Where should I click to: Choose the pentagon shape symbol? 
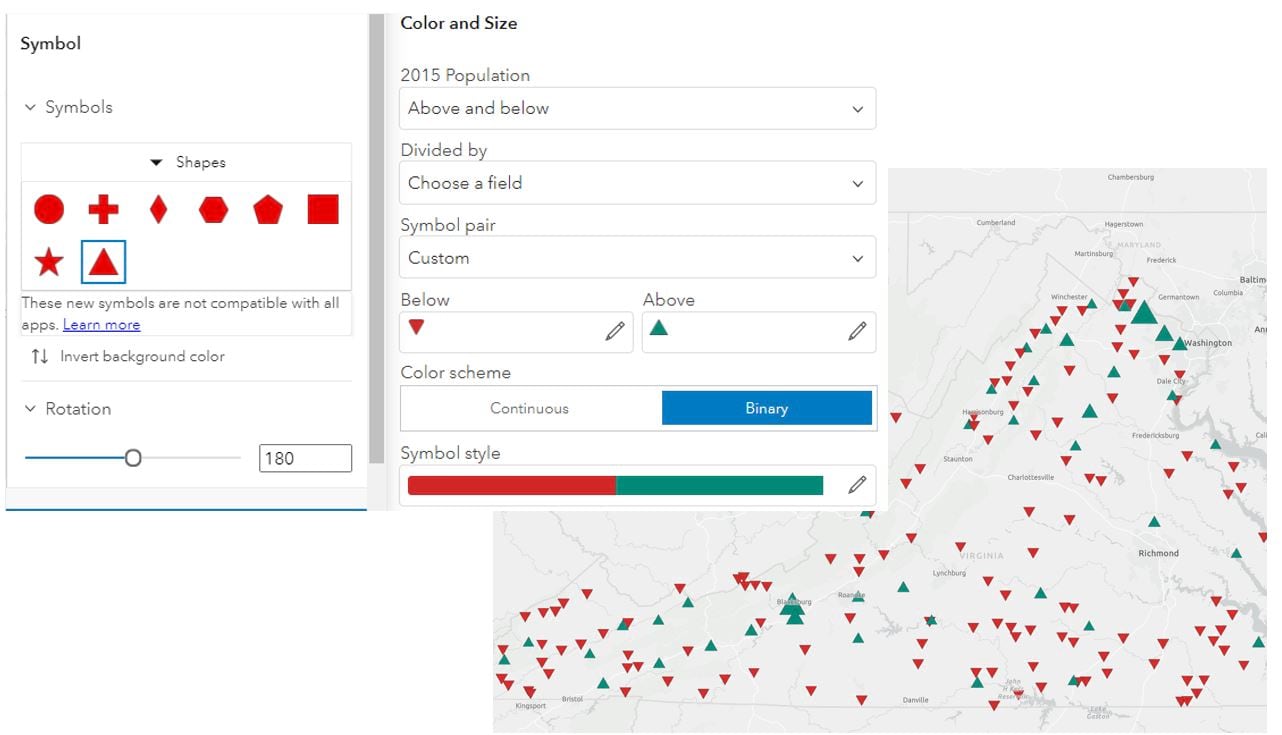(x=268, y=209)
